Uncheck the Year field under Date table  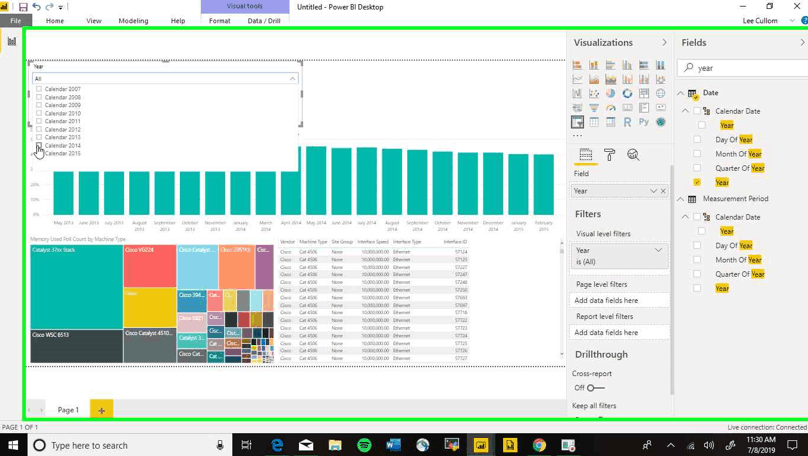[697, 182]
